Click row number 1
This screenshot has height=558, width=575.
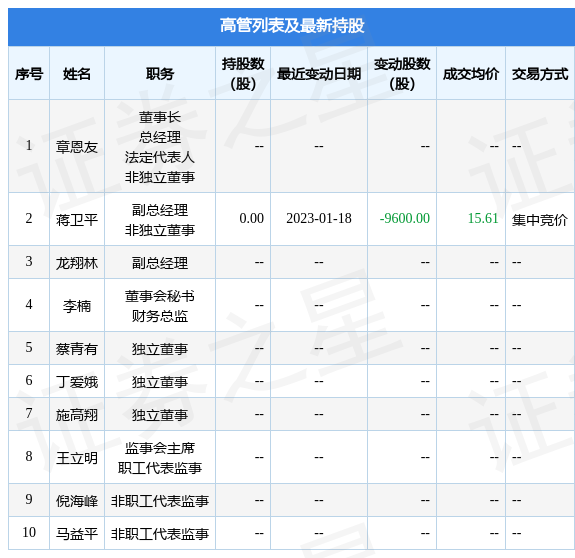coord(29,146)
